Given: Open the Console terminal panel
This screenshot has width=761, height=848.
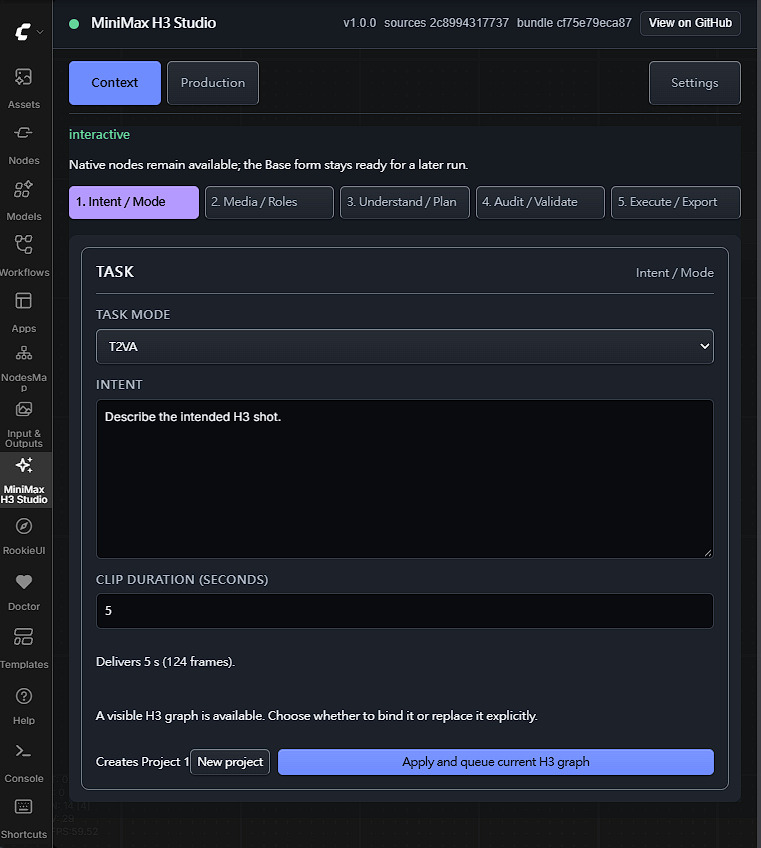Looking at the screenshot, I should [24, 763].
